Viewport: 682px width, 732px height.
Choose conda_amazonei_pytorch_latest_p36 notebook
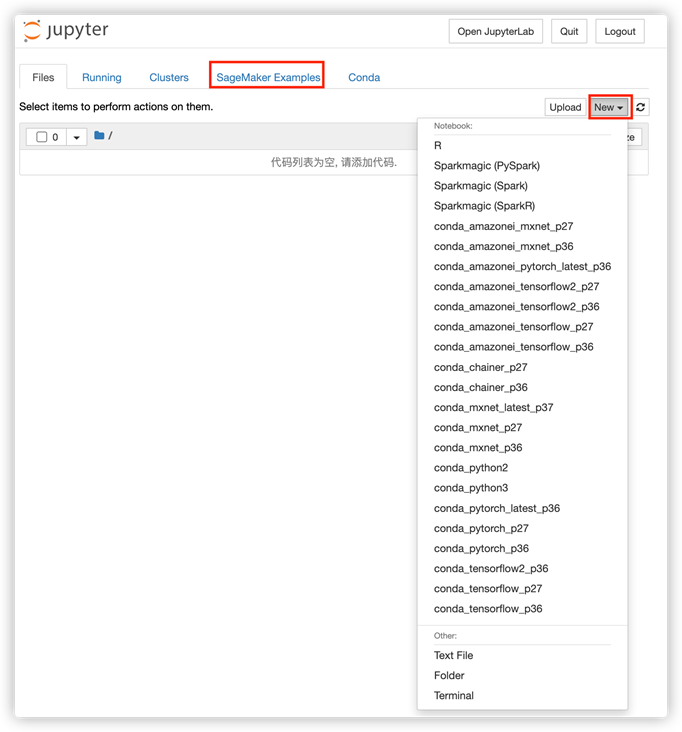tap(522, 267)
